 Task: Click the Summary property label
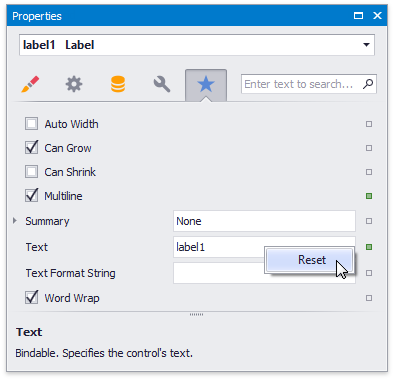point(47,221)
